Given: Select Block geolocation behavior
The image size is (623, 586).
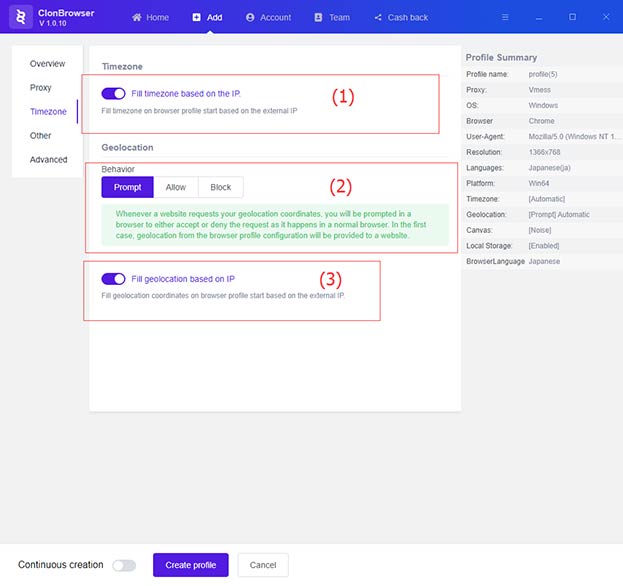Looking at the screenshot, I should pos(221,187).
